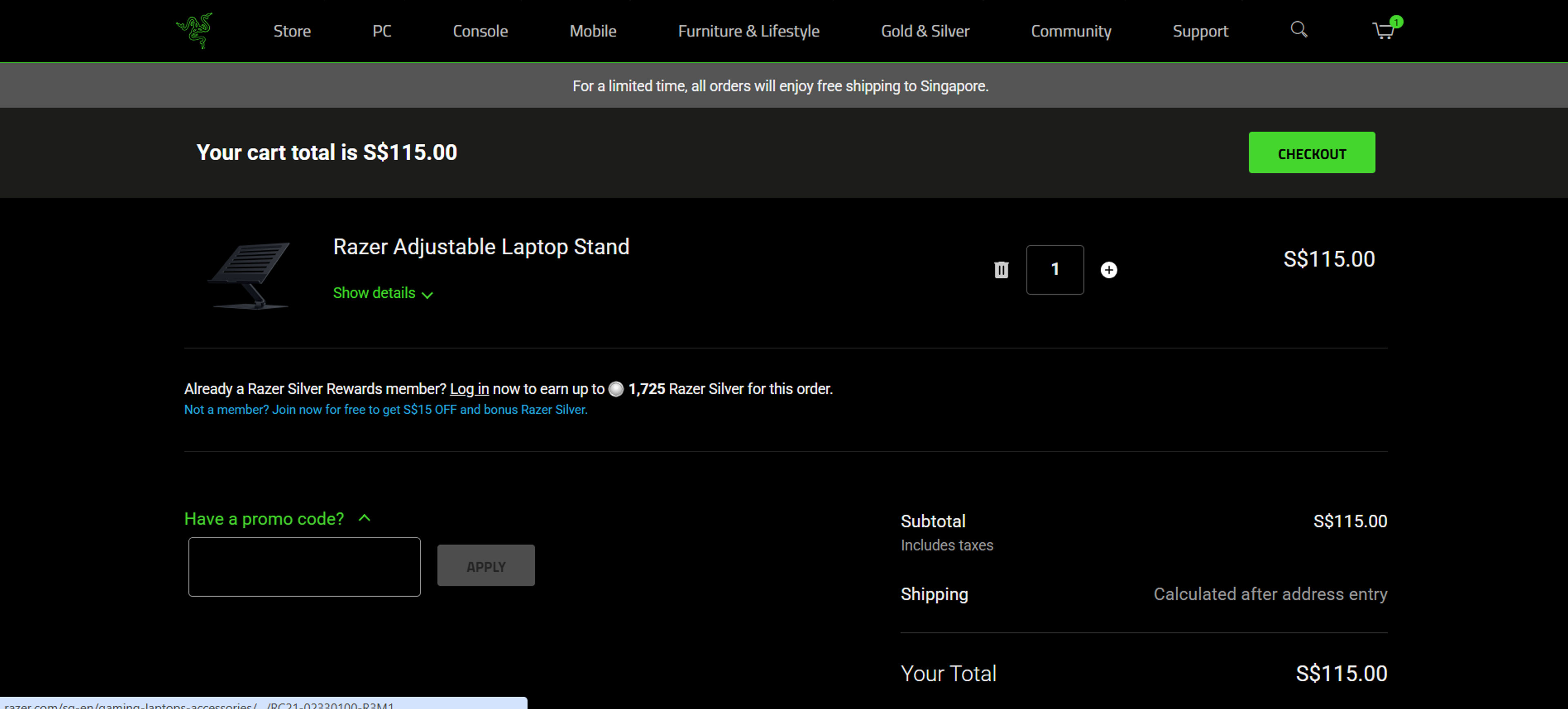Image resolution: width=1568 pixels, height=709 pixels.
Task: Open Razer Adjustable Laptop Stand product title
Action: (x=481, y=247)
